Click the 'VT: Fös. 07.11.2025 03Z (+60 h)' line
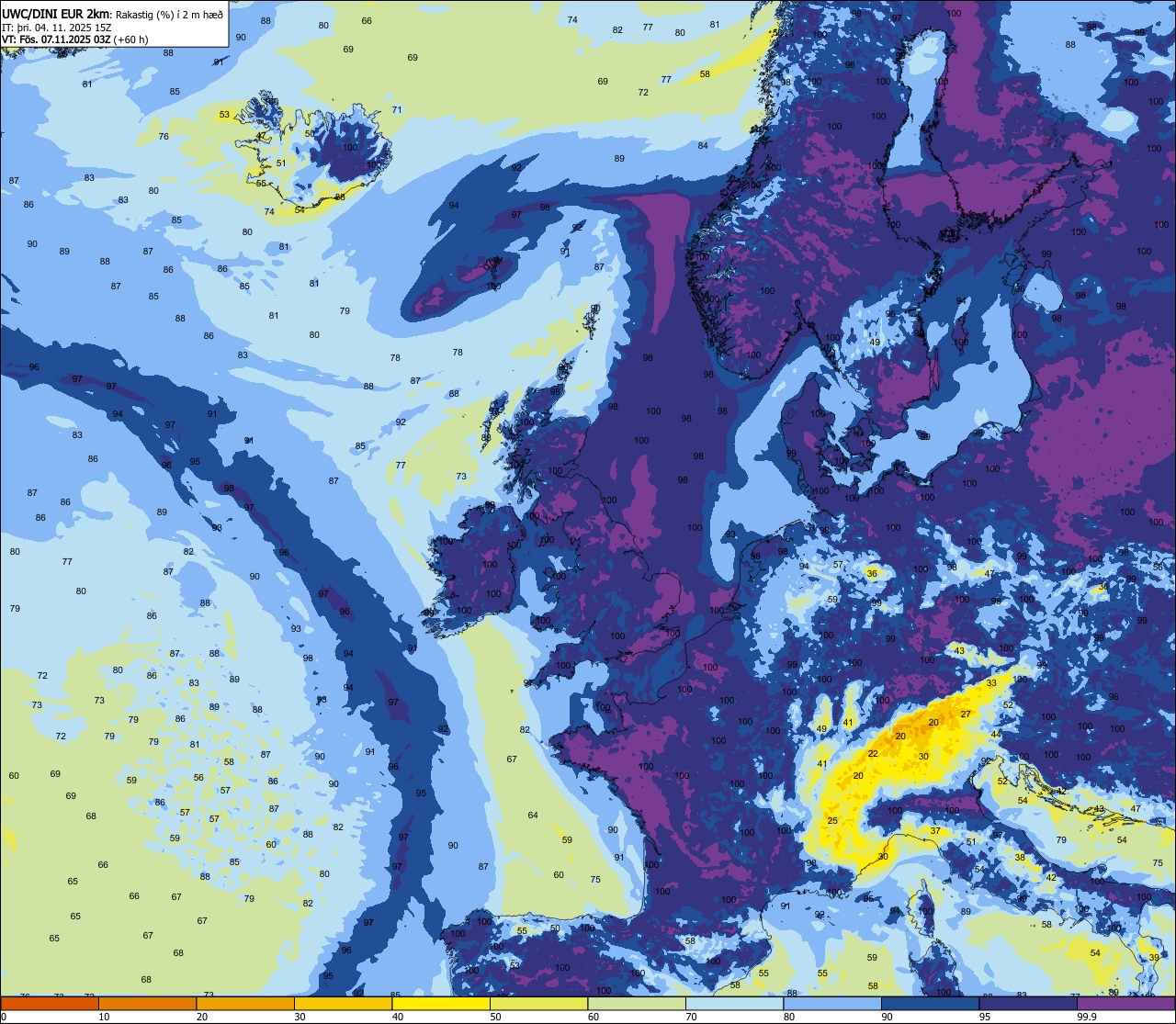The width and height of the screenshot is (1176, 1024). pyautogui.click(x=75, y=39)
